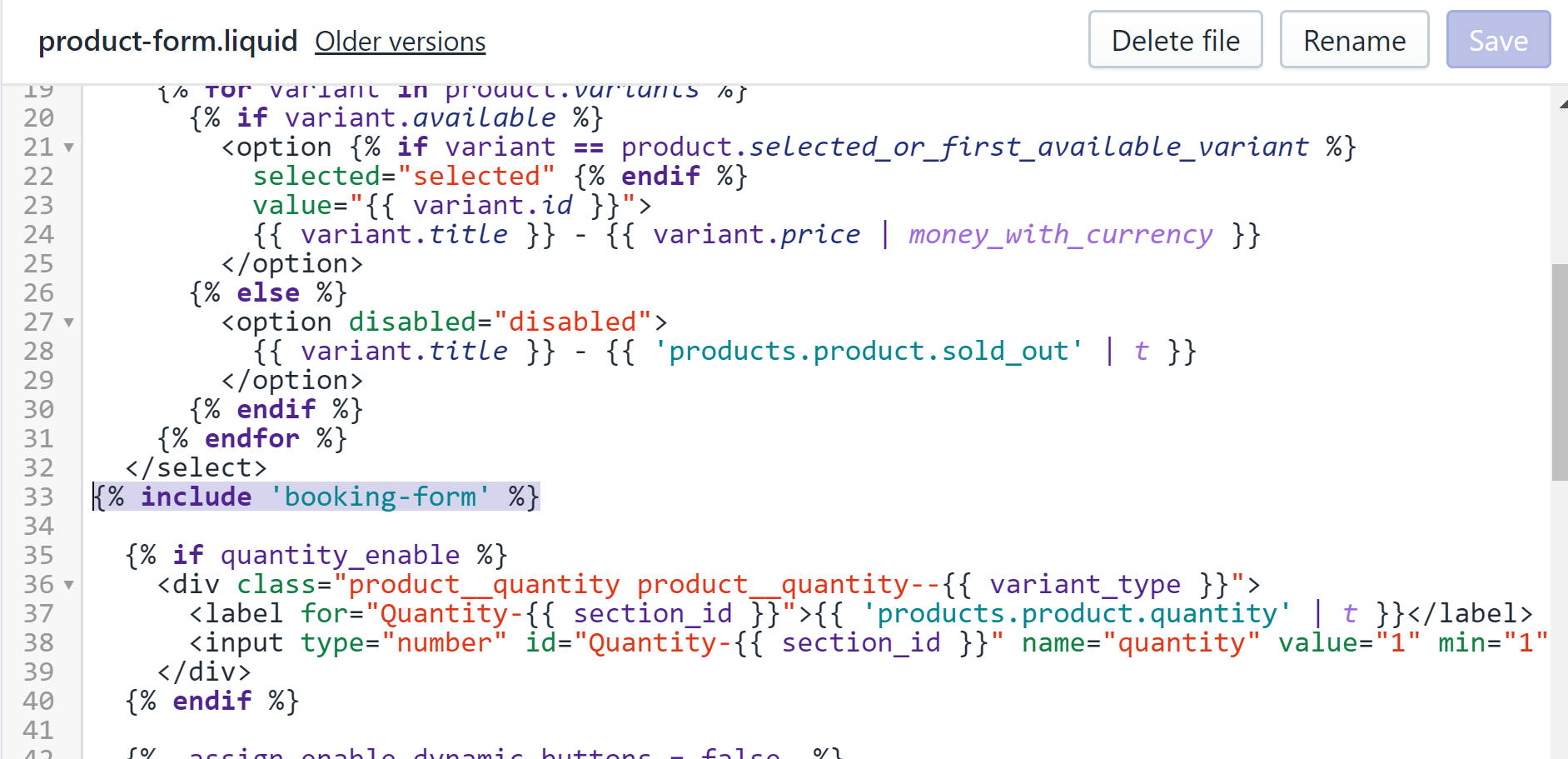
Task: Open the Older versions link
Action: tap(400, 42)
